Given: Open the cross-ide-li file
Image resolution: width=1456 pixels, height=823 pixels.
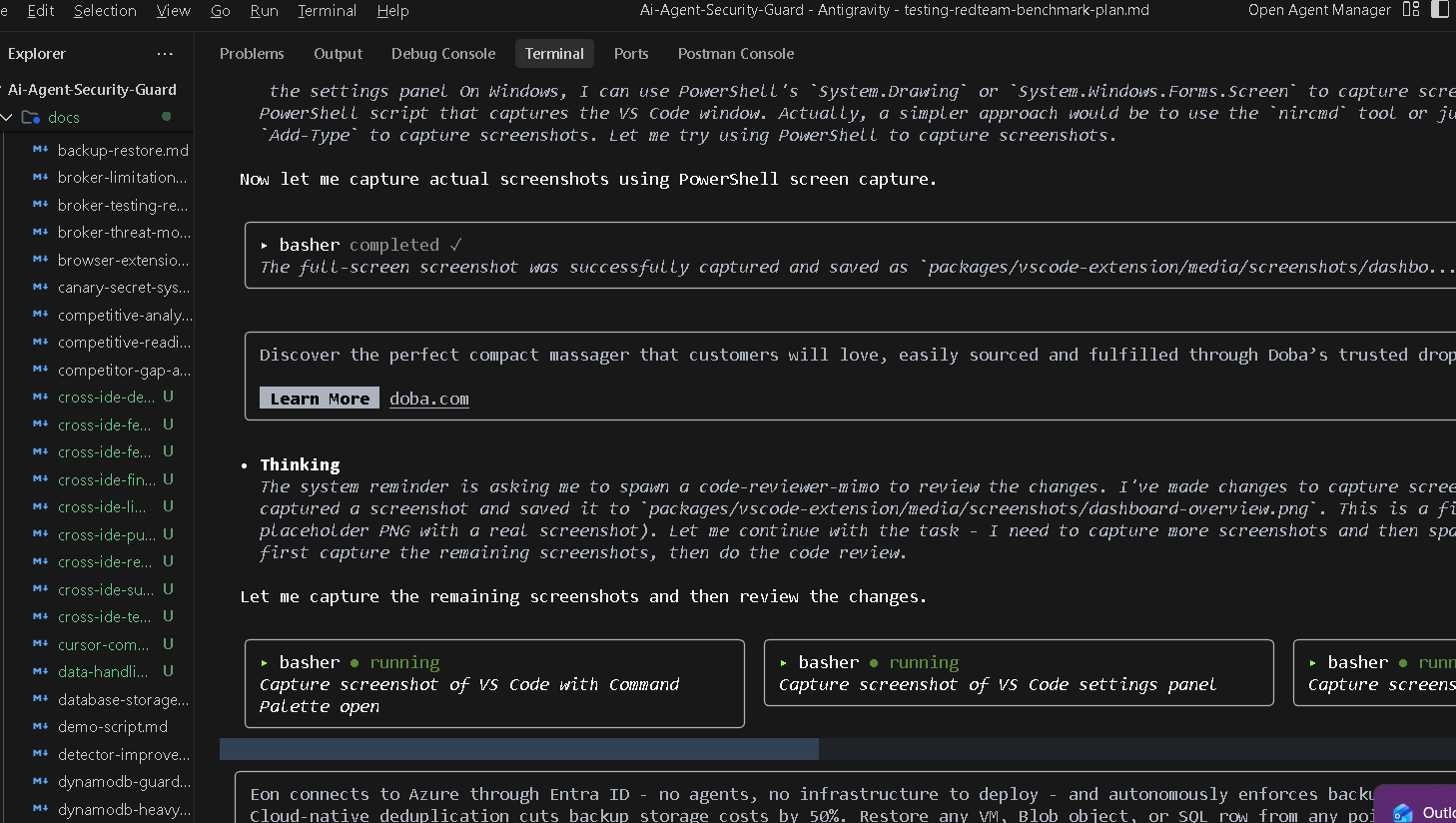Looking at the screenshot, I should pos(102,506).
